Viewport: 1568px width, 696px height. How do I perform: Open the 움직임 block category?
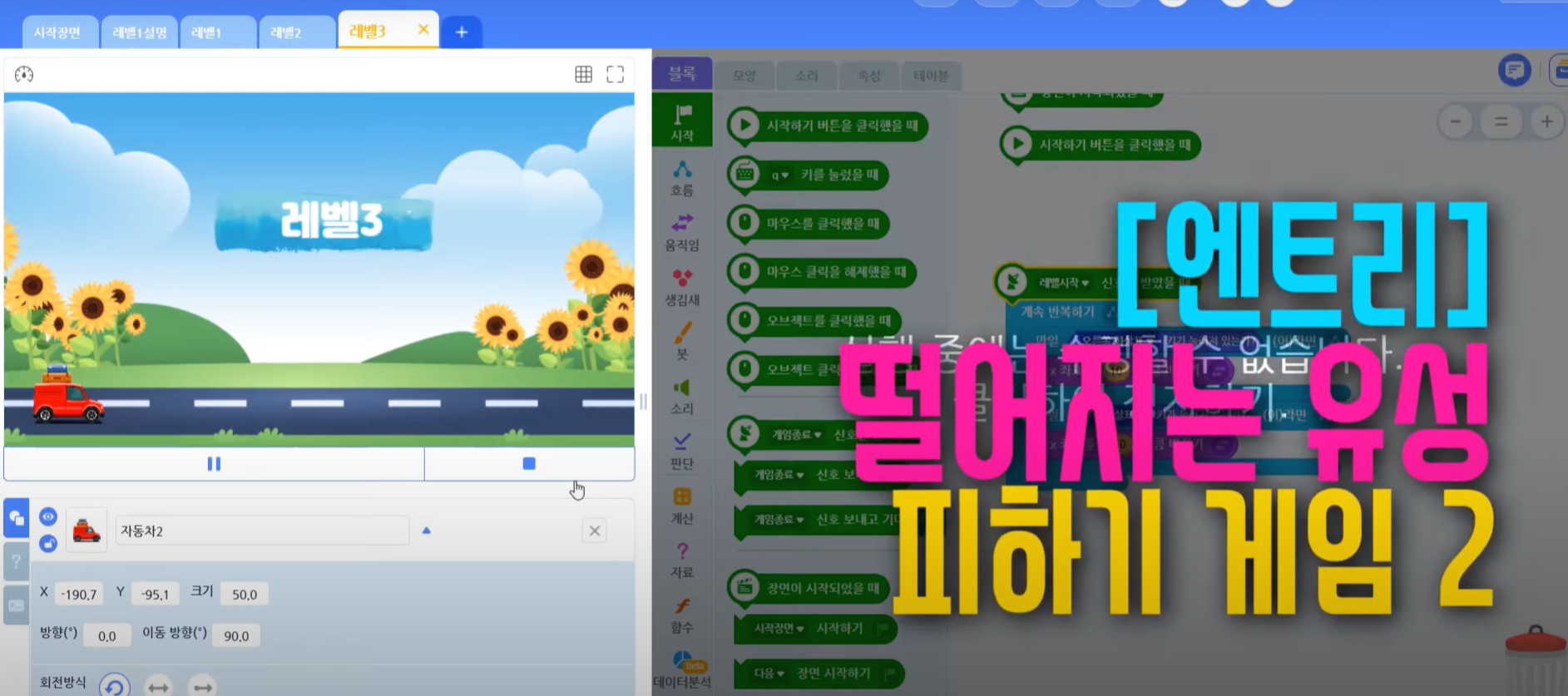pos(682,233)
